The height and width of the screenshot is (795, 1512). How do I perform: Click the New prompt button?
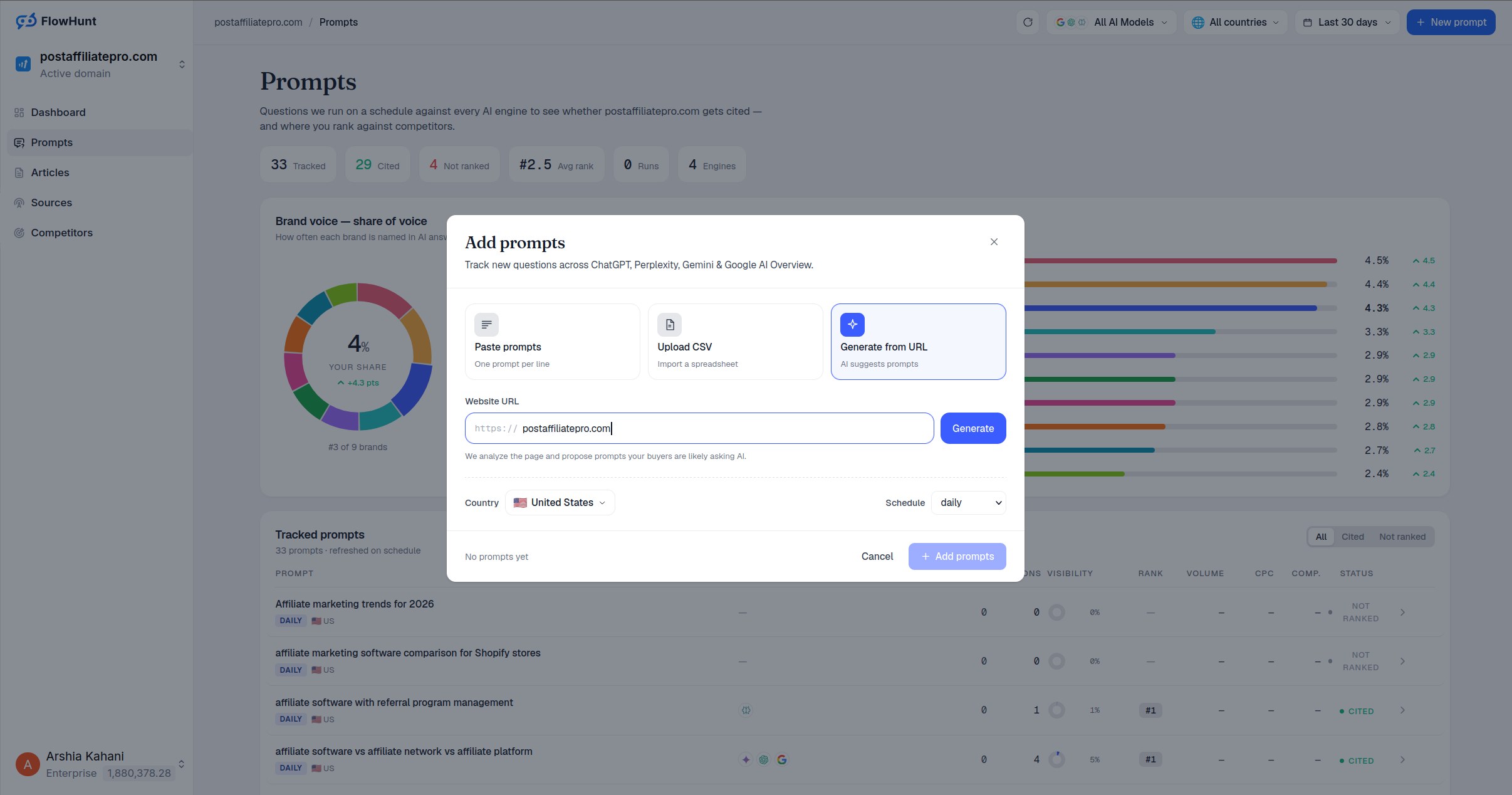coord(1451,22)
